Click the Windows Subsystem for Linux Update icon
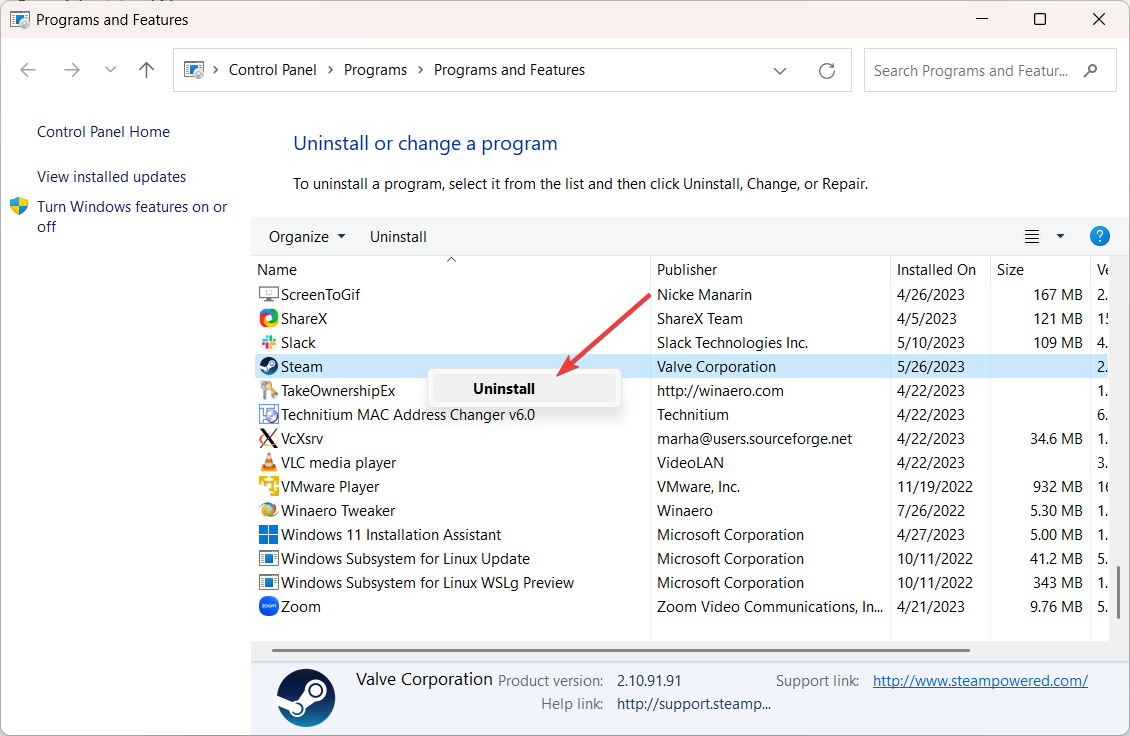This screenshot has height=736, width=1130. click(x=268, y=559)
